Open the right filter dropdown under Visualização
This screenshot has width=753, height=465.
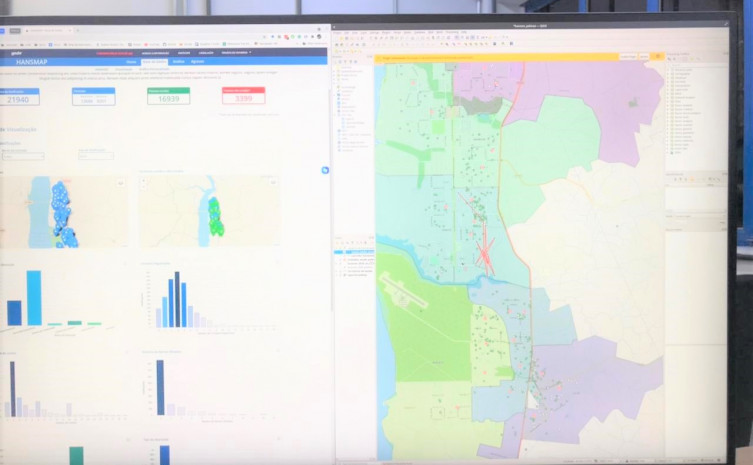[96, 156]
